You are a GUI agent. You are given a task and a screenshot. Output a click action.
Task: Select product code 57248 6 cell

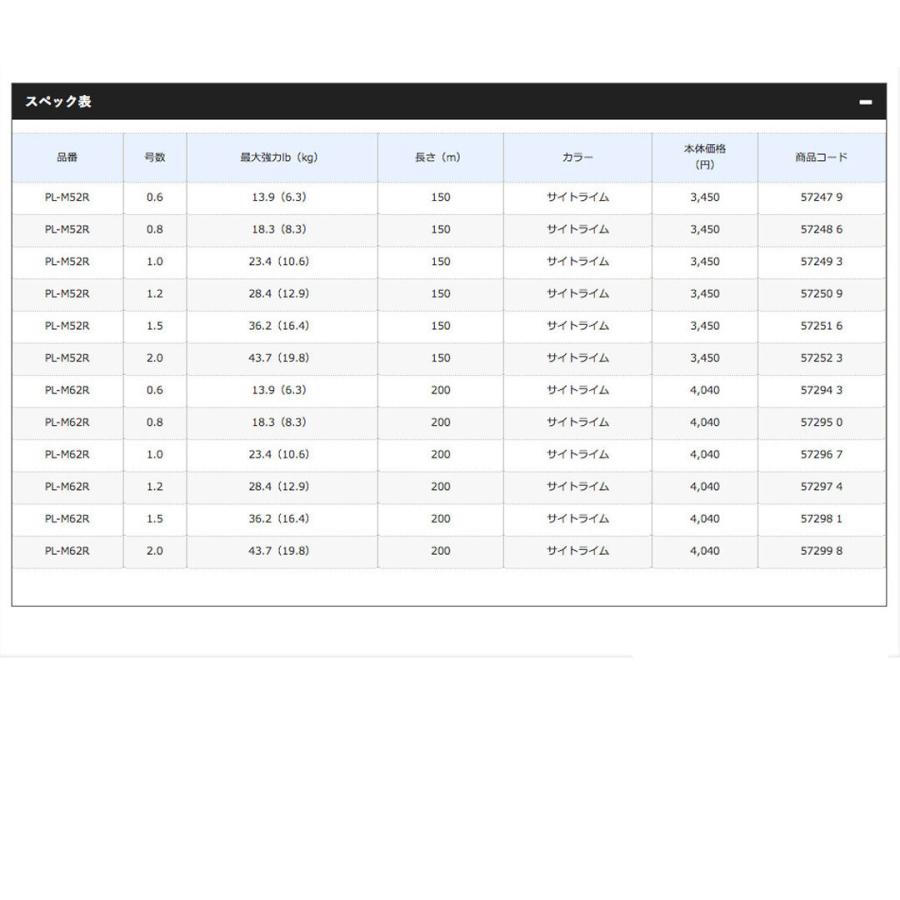click(x=820, y=230)
